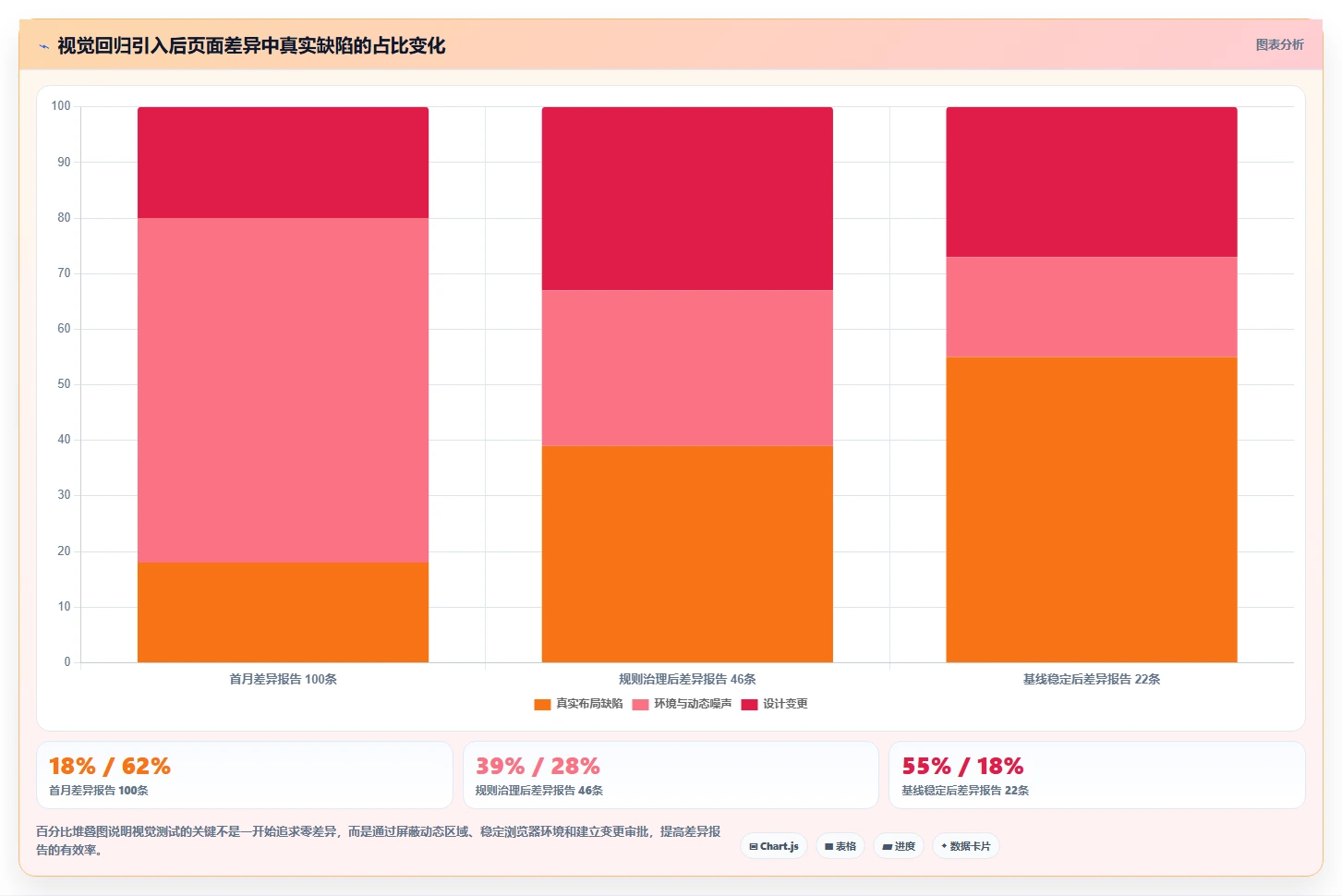Click the Chart.js pill tag
This screenshot has width=1342, height=896.
[x=774, y=846]
